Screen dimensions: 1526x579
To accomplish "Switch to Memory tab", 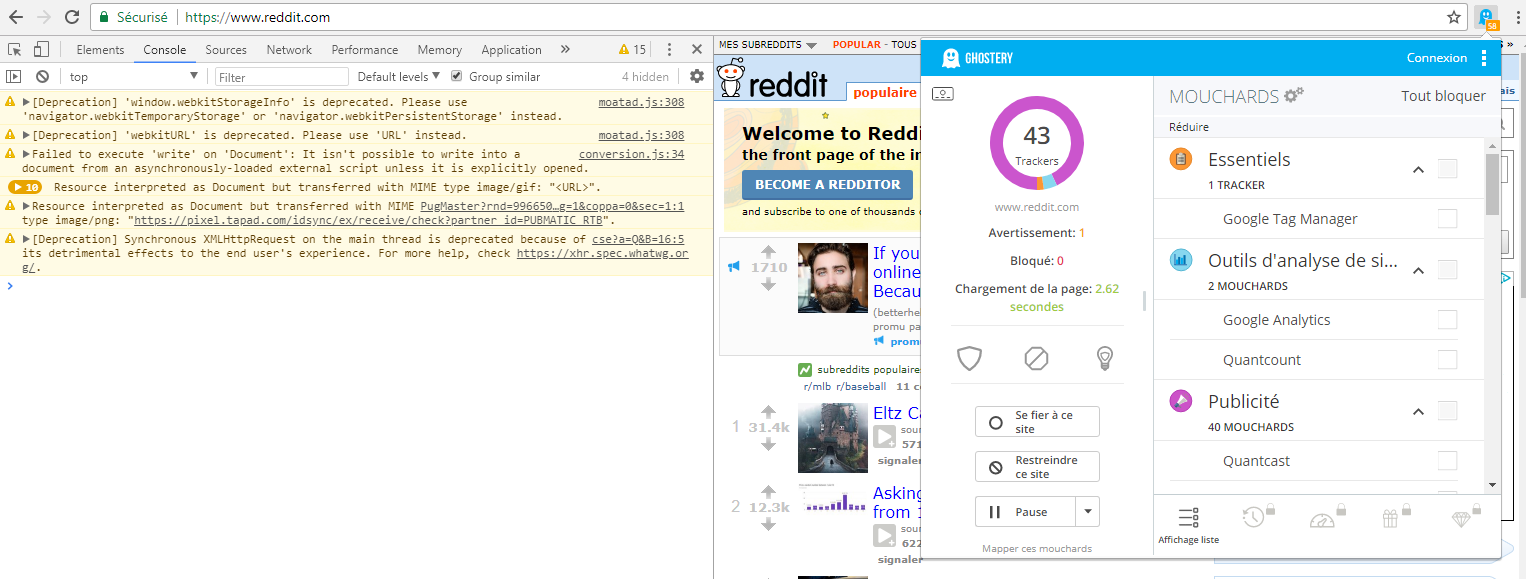I will [x=440, y=49].
